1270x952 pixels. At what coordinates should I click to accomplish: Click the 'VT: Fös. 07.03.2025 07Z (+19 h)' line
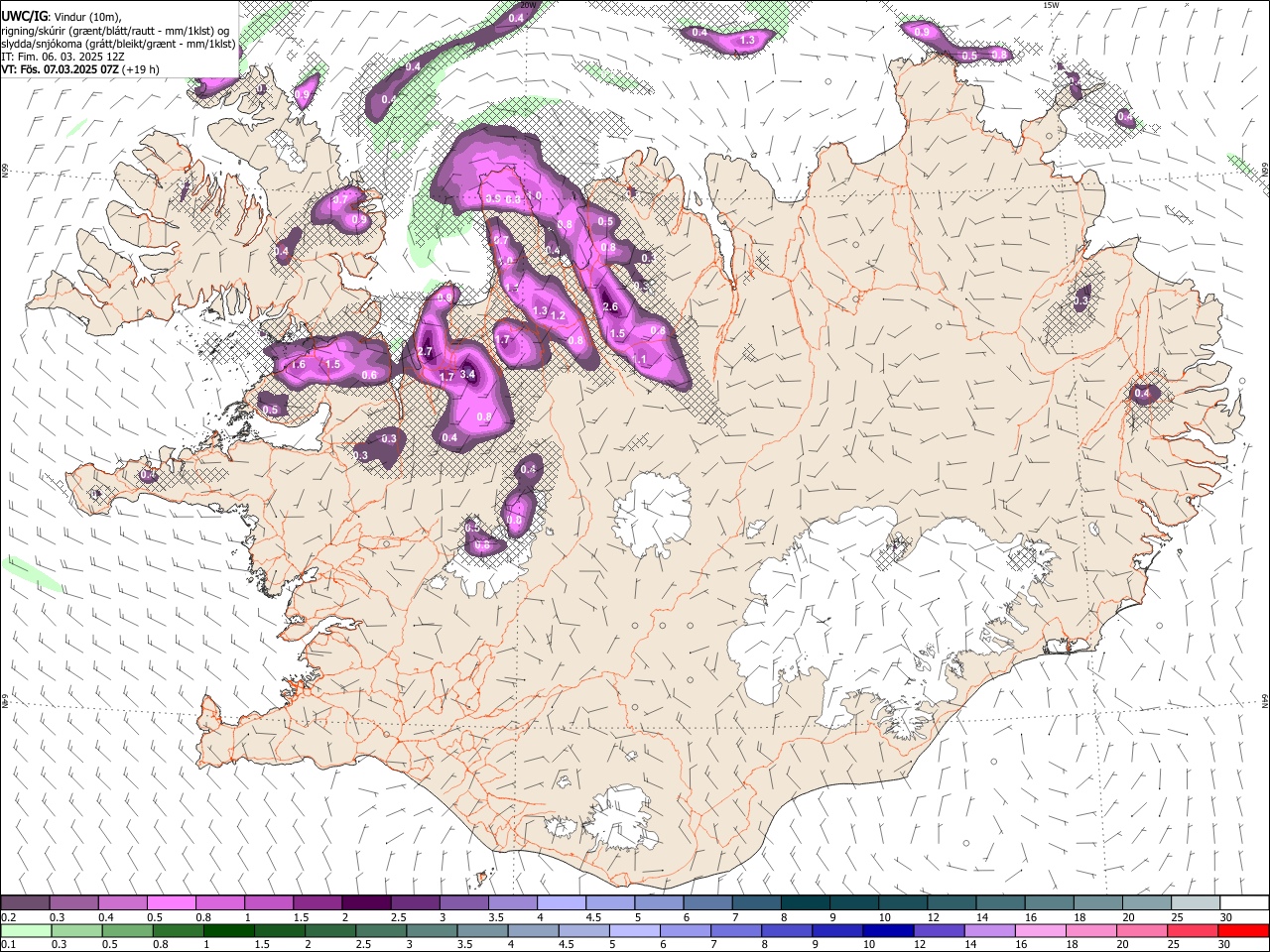(80, 70)
